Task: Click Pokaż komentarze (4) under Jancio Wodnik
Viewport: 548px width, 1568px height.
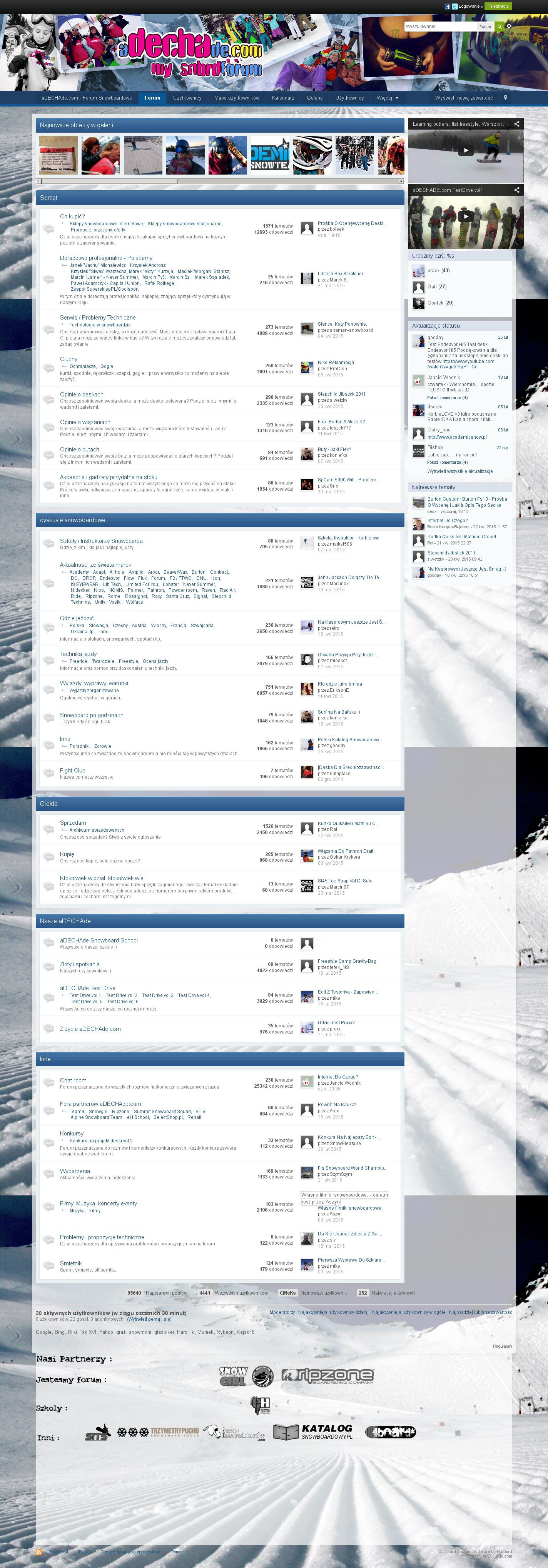Action: coord(447,398)
